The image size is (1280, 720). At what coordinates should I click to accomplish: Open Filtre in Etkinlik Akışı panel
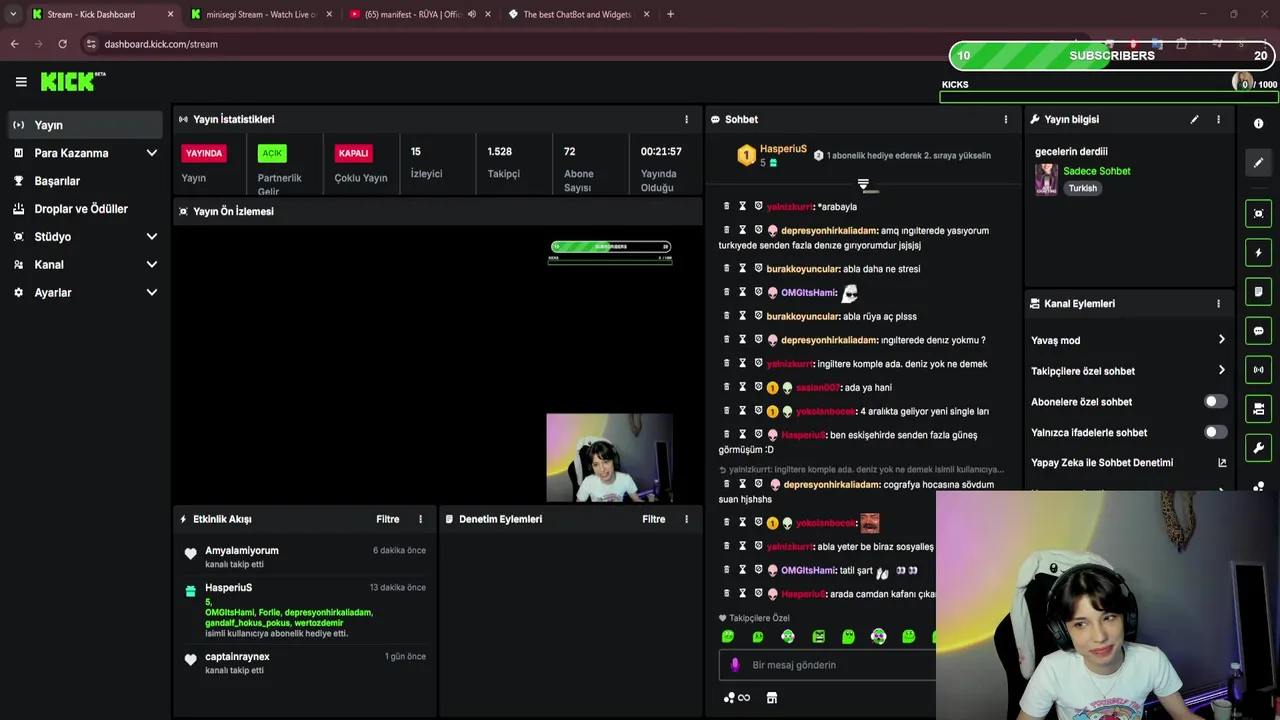pyautogui.click(x=387, y=519)
